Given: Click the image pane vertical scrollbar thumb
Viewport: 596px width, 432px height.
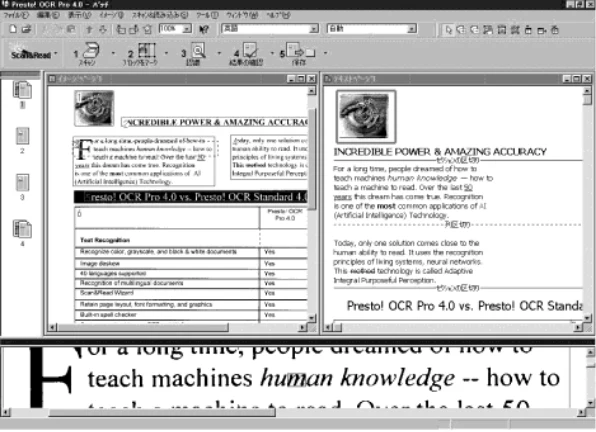Looking at the screenshot, I should [312, 160].
